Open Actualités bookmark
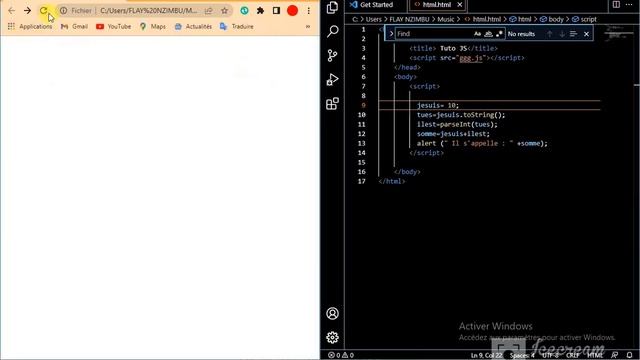Image resolution: width=640 pixels, height=360 pixels. point(193,27)
